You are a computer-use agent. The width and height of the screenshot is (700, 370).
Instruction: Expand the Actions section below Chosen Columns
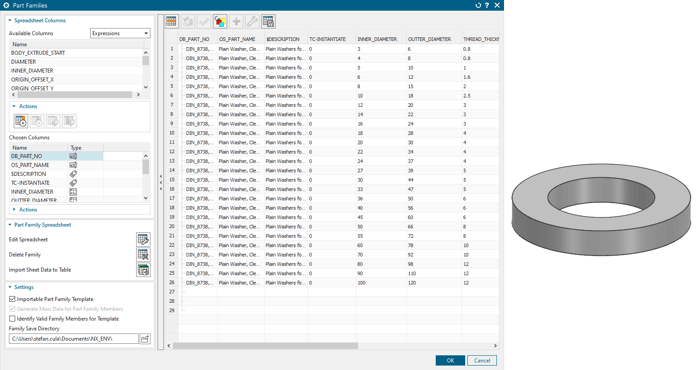(x=14, y=210)
